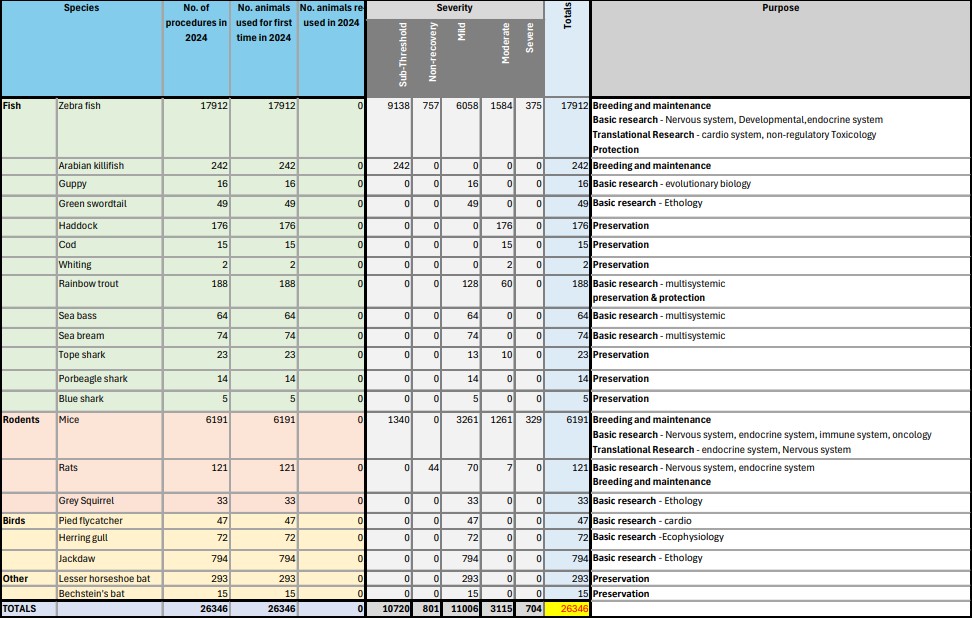Select the 'Purpose' column header
Image resolution: width=972 pixels, height=618 pixels.
tap(780, 8)
